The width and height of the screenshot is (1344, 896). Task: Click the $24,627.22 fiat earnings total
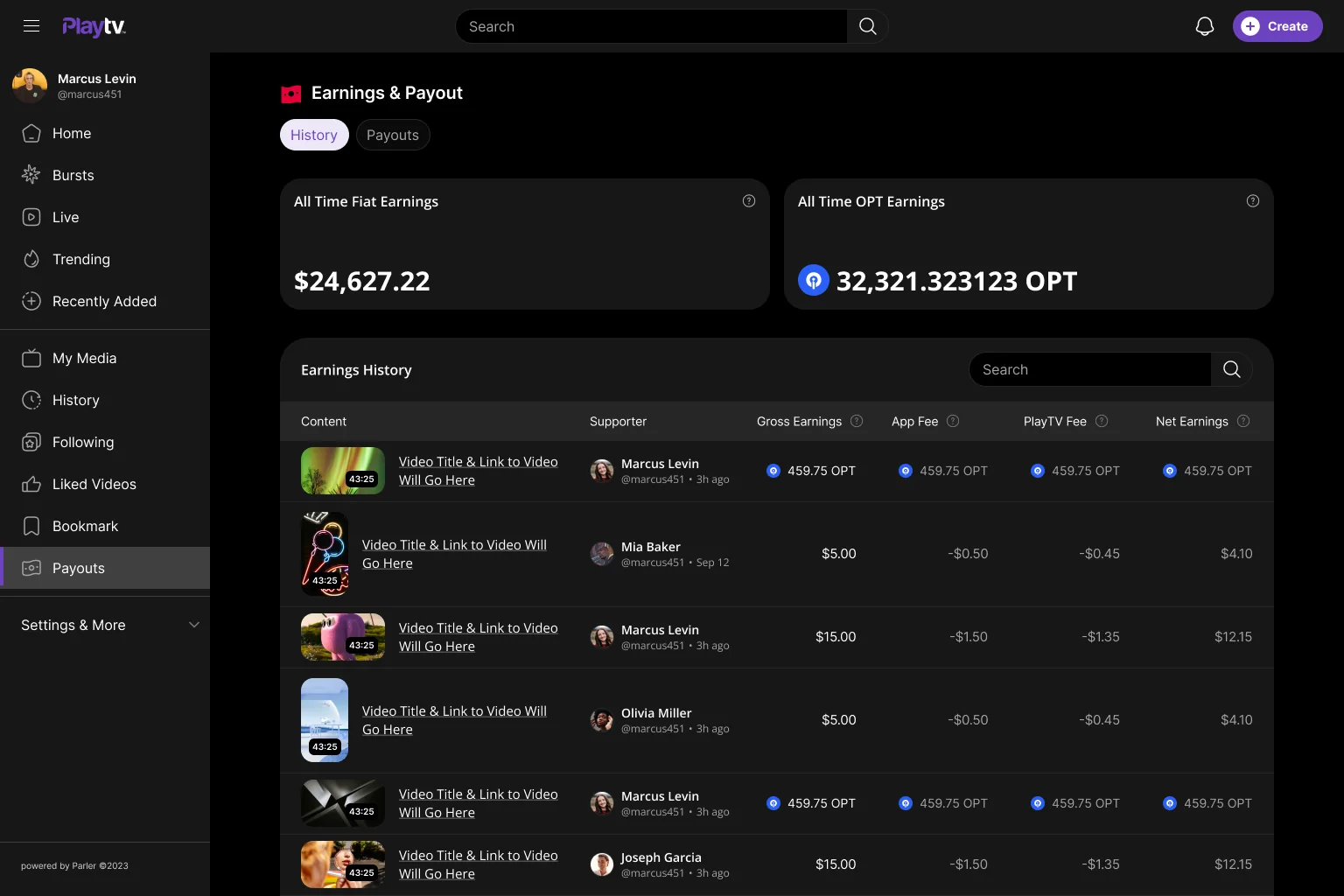point(362,281)
